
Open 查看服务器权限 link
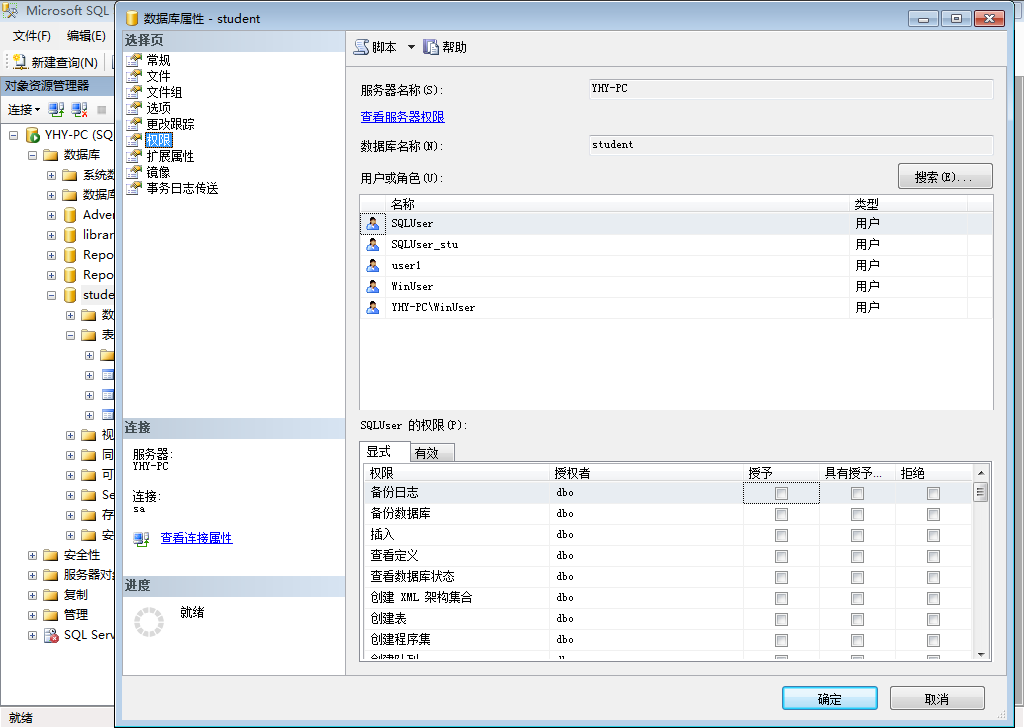coord(402,117)
